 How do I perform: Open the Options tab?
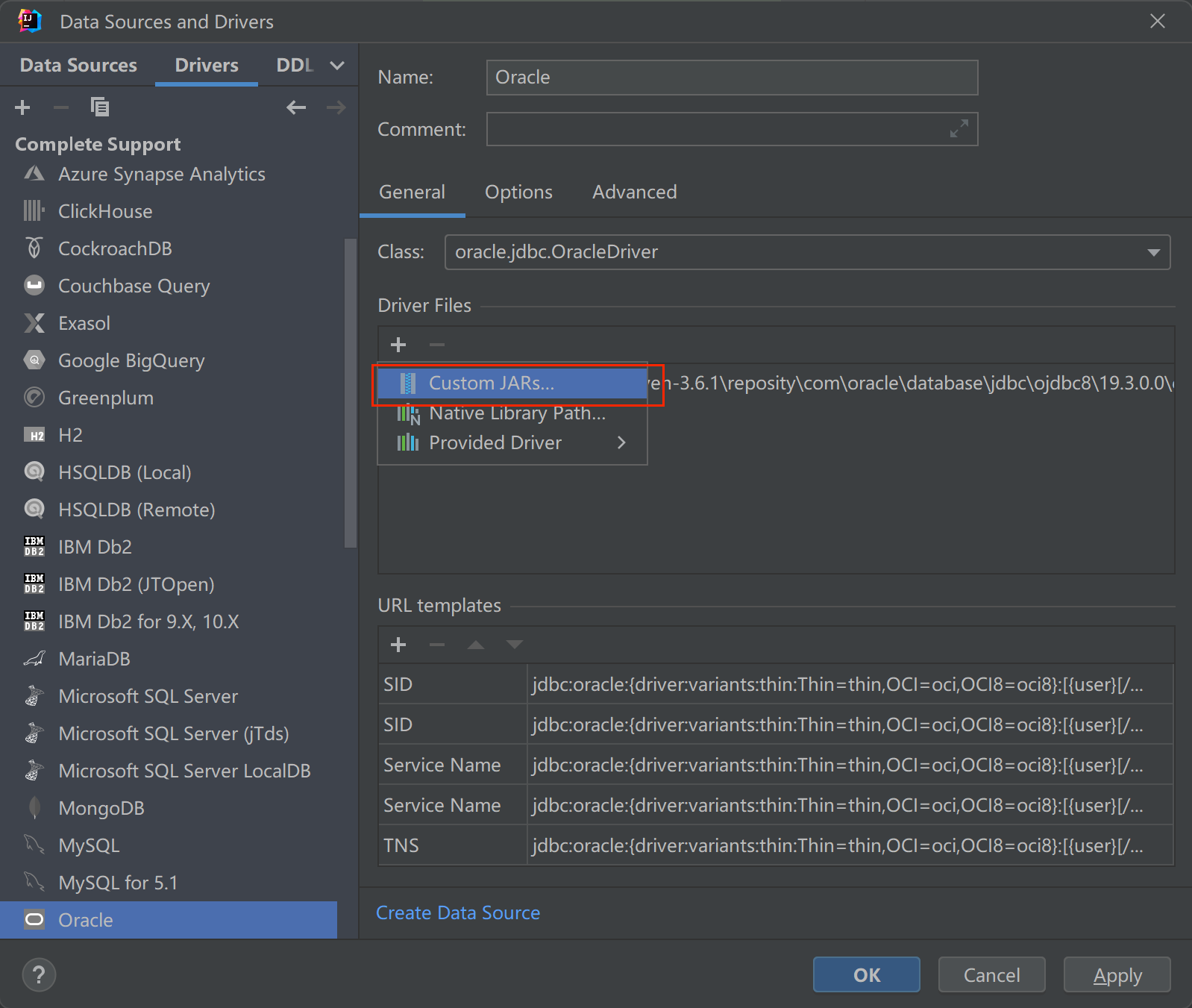pyautogui.click(x=518, y=192)
